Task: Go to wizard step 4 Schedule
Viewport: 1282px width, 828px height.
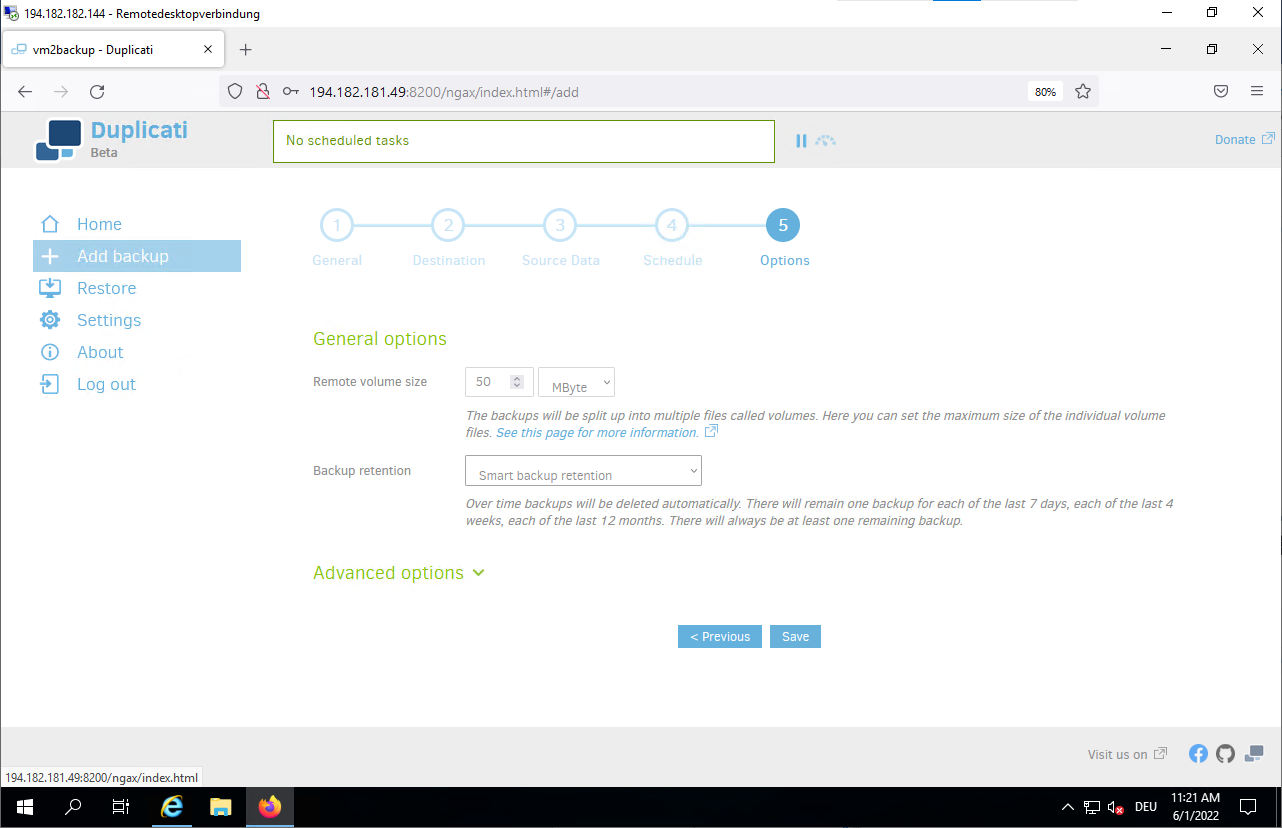Action: [x=672, y=226]
